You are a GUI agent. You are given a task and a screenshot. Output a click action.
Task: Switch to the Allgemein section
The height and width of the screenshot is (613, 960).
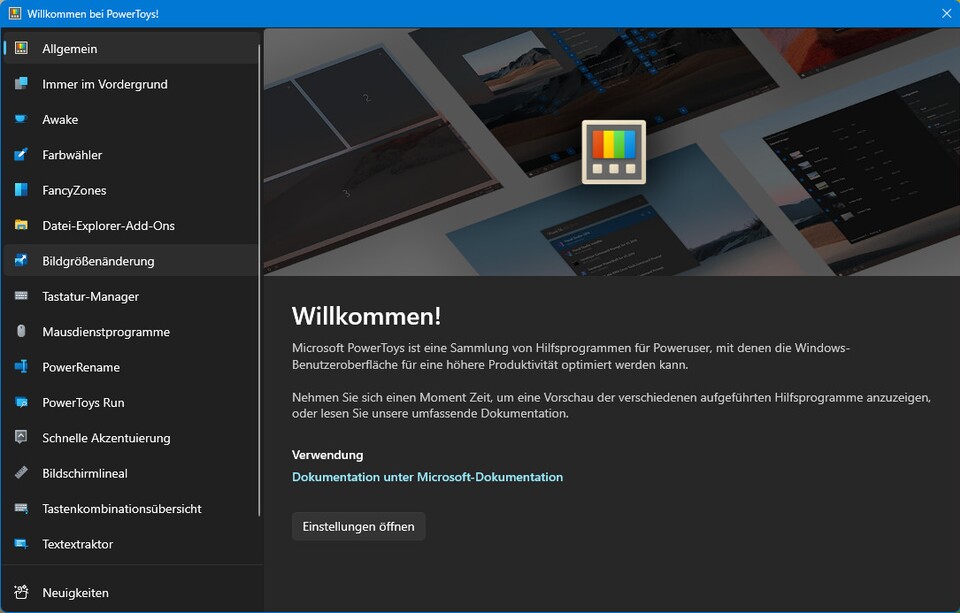[68, 47]
